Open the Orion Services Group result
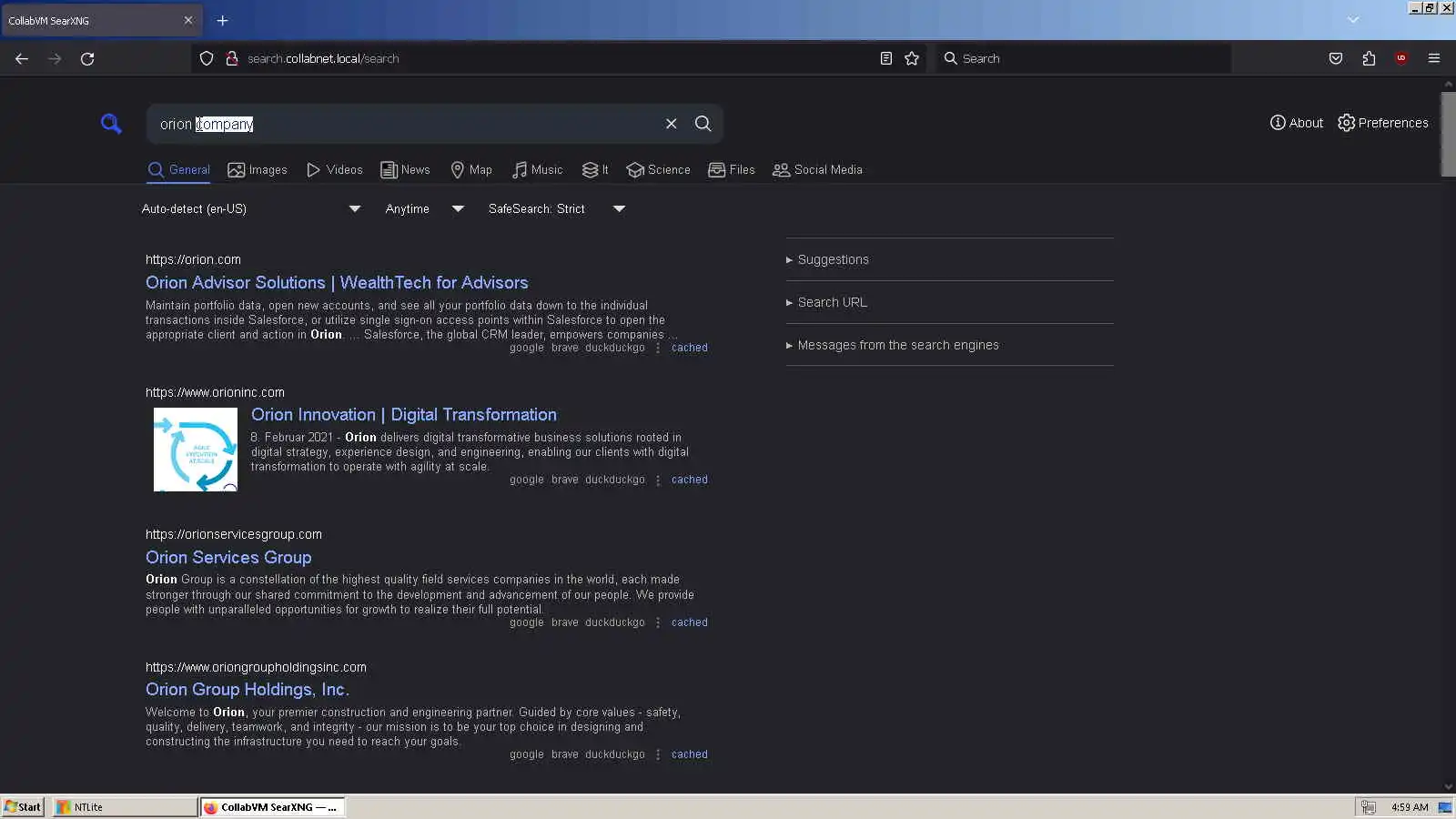 228,558
